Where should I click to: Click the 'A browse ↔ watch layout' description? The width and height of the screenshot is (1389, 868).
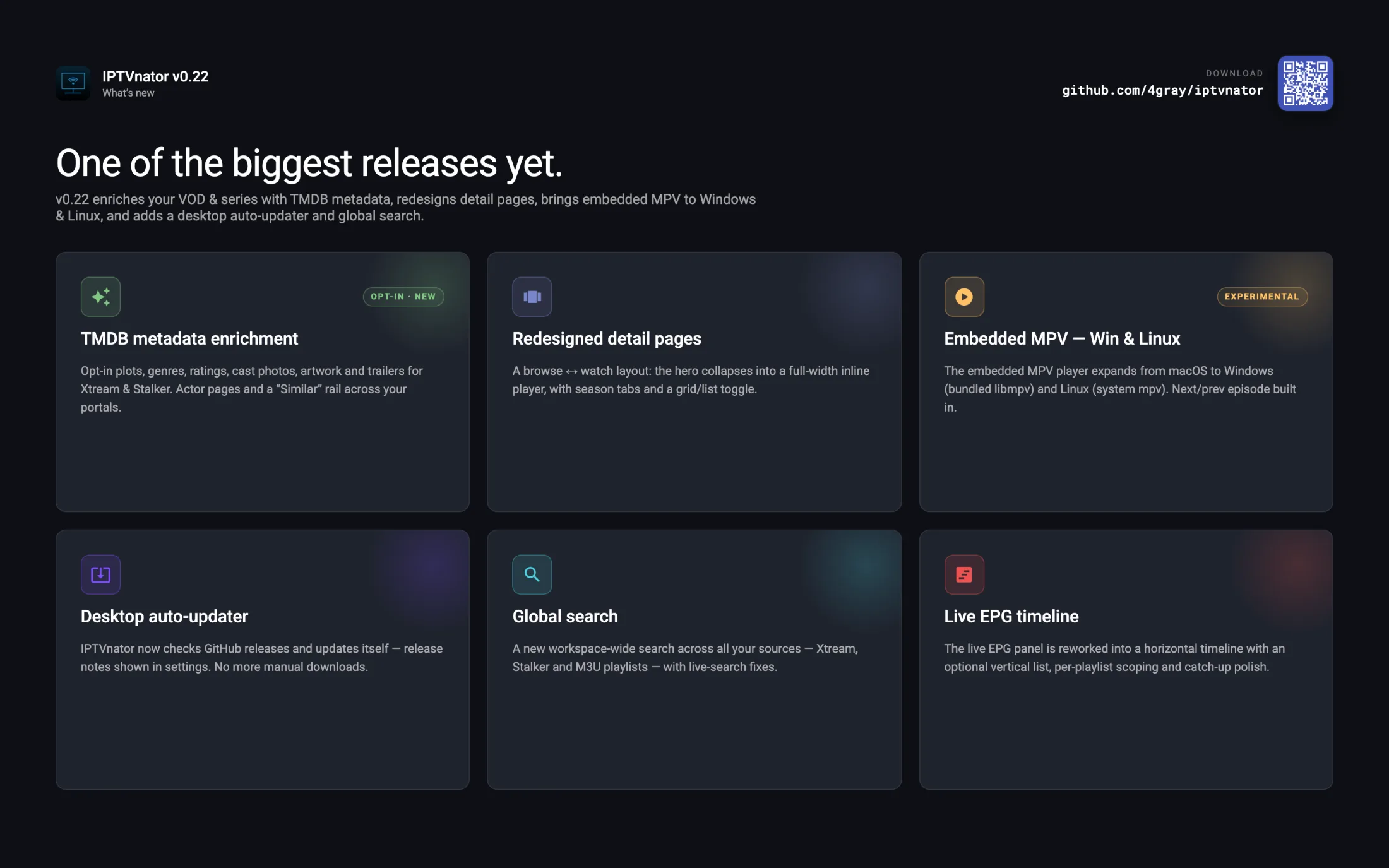pyautogui.click(x=691, y=380)
